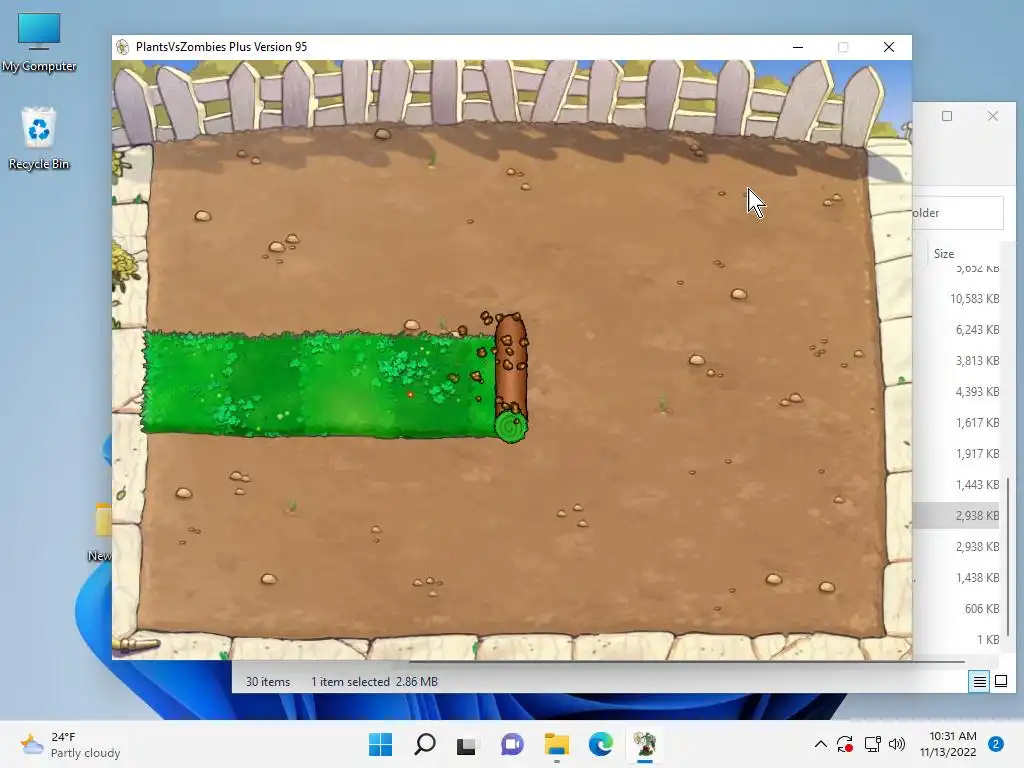Open Task View in the taskbar

coord(468,744)
